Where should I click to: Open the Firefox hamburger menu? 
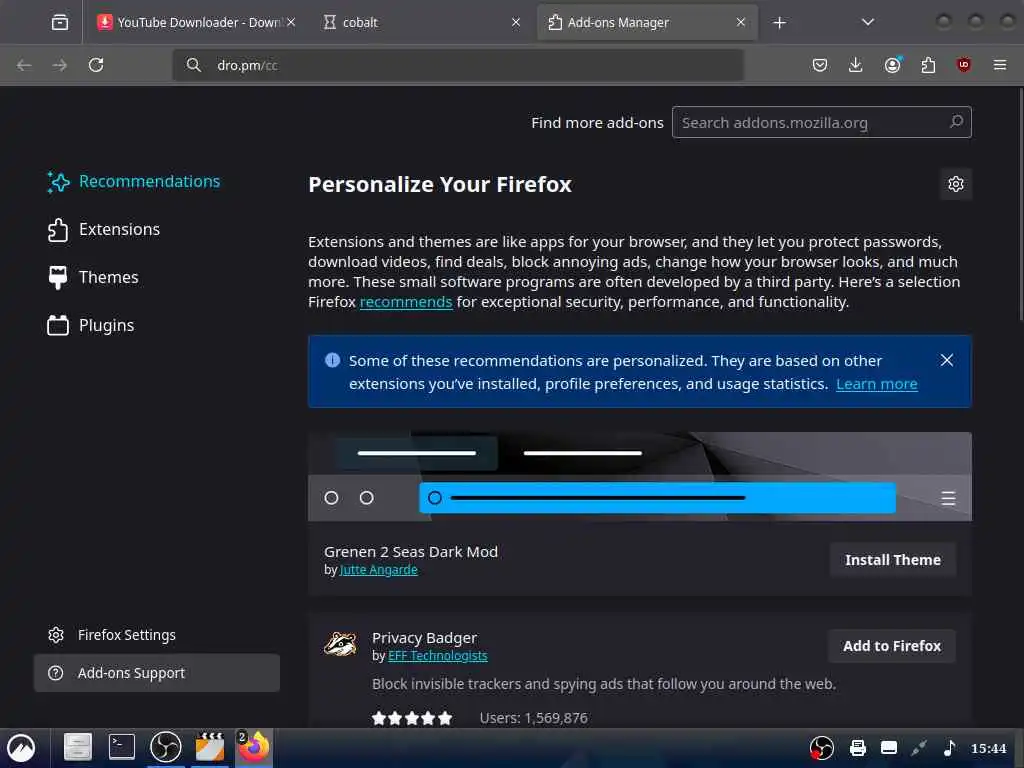999,65
